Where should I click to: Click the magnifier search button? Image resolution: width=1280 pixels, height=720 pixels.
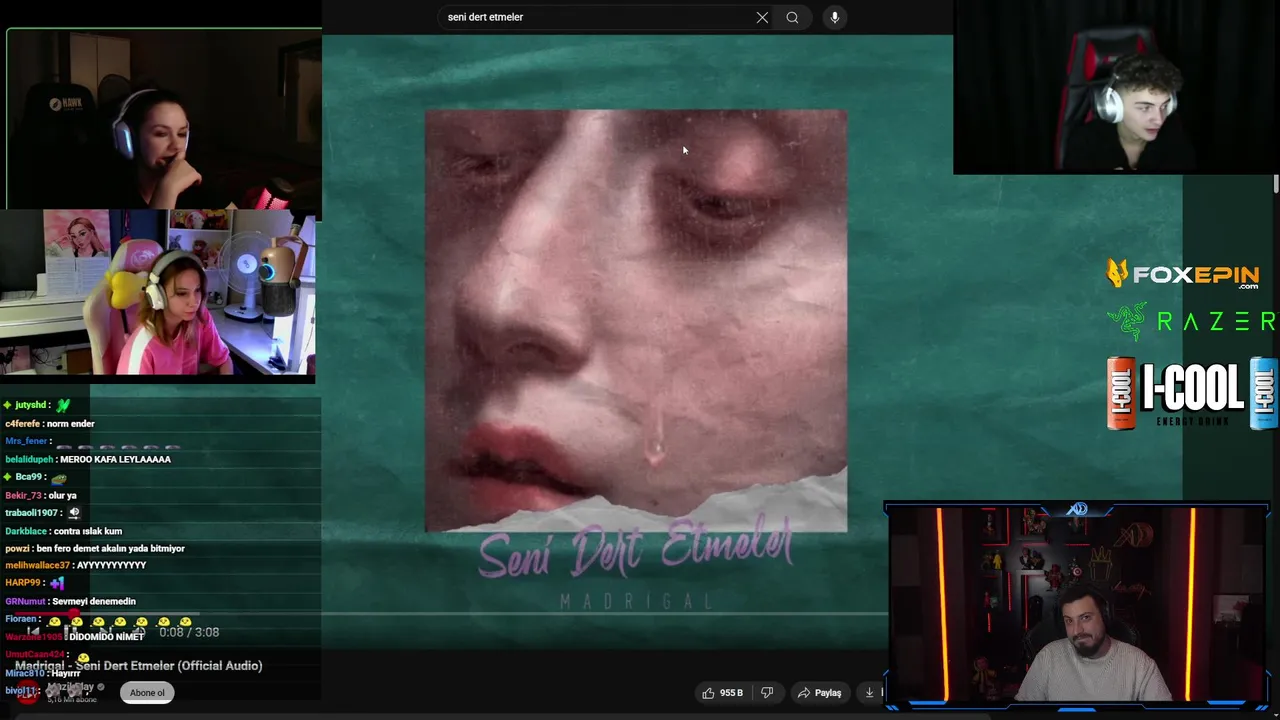(x=792, y=17)
